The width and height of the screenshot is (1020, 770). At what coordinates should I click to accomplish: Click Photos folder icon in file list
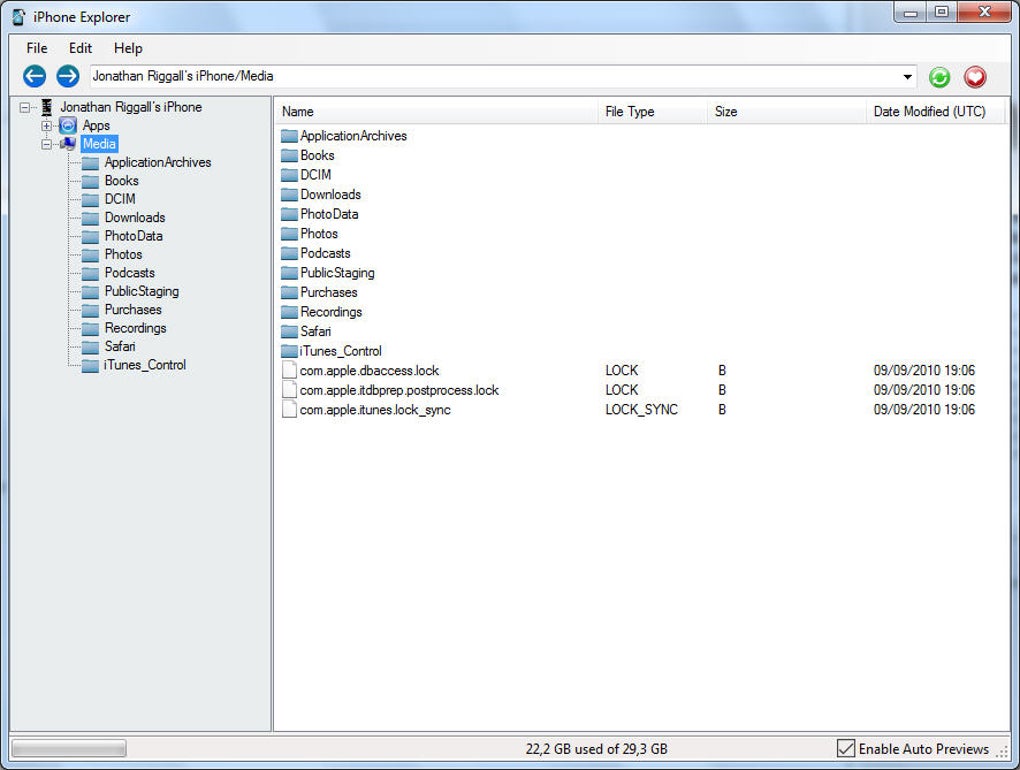click(x=289, y=233)
